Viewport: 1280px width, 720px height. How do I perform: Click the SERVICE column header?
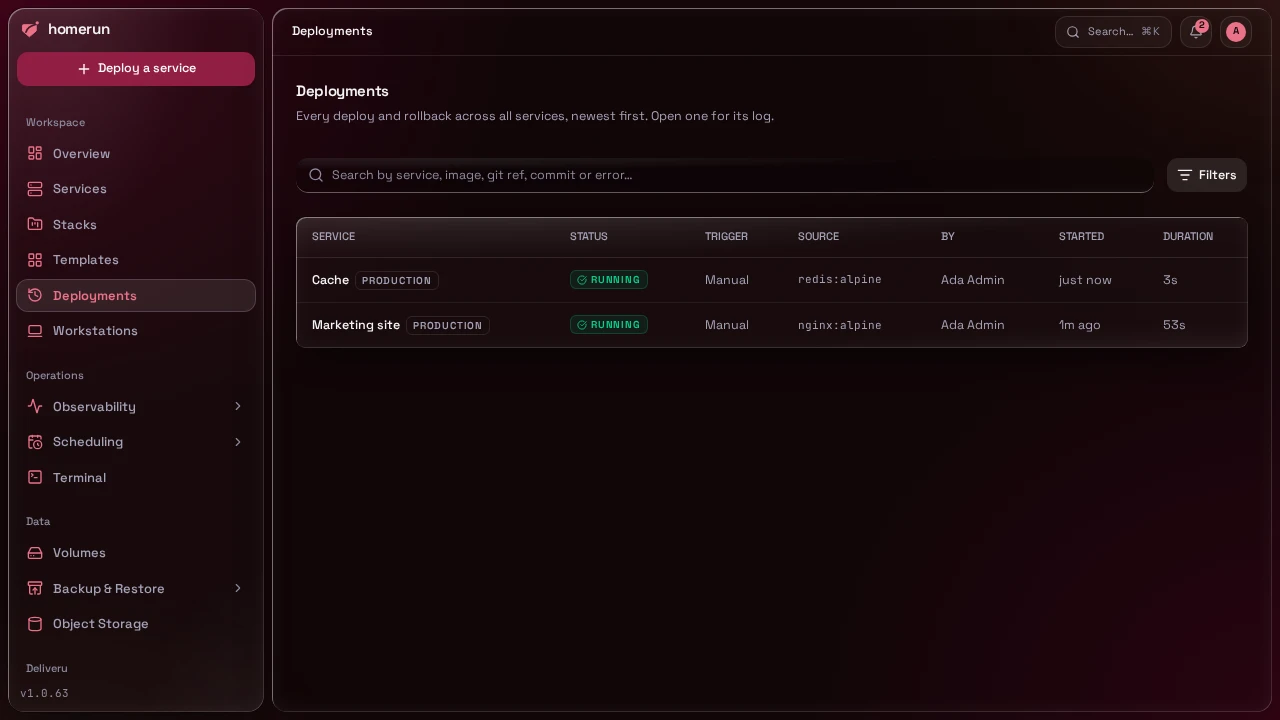(333, 236)
